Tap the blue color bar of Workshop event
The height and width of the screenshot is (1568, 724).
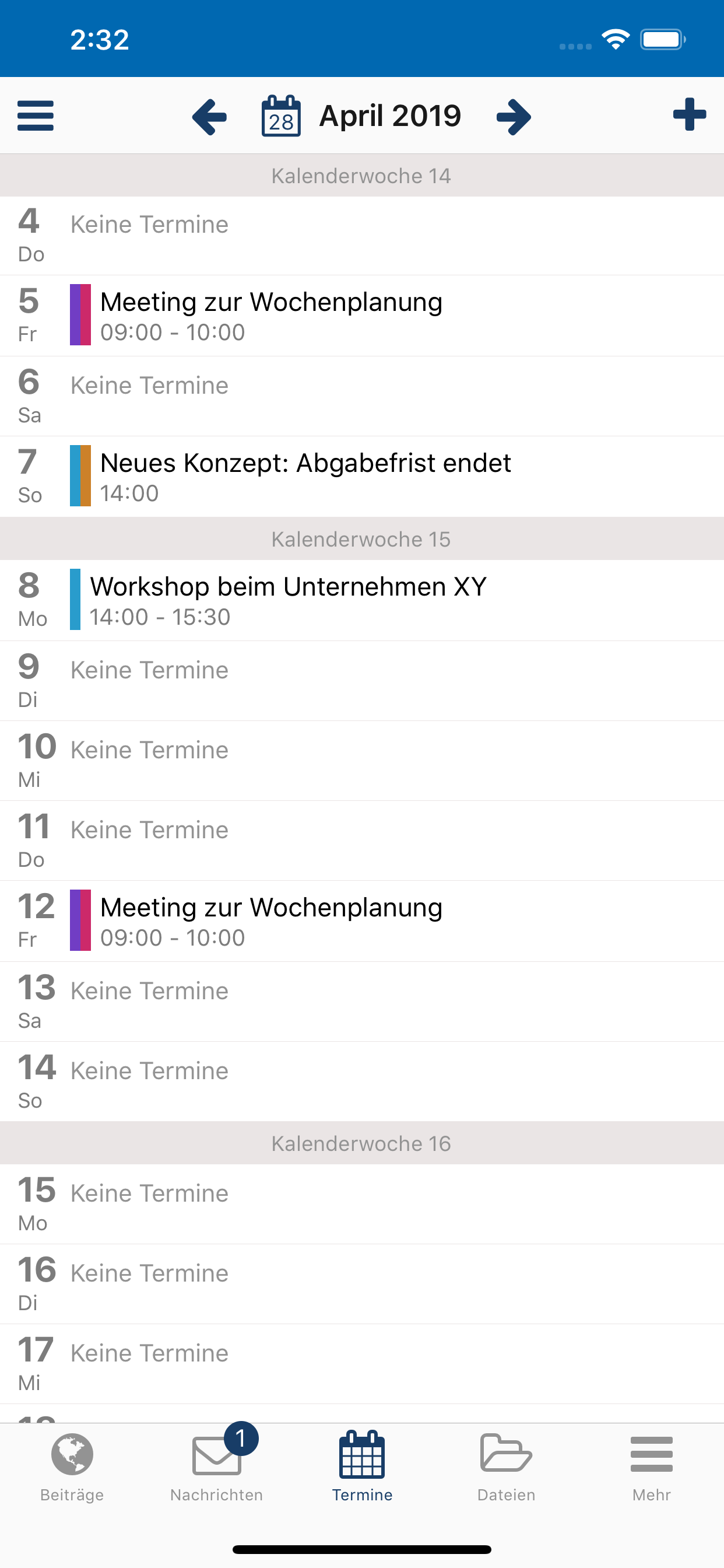[75, 599]
